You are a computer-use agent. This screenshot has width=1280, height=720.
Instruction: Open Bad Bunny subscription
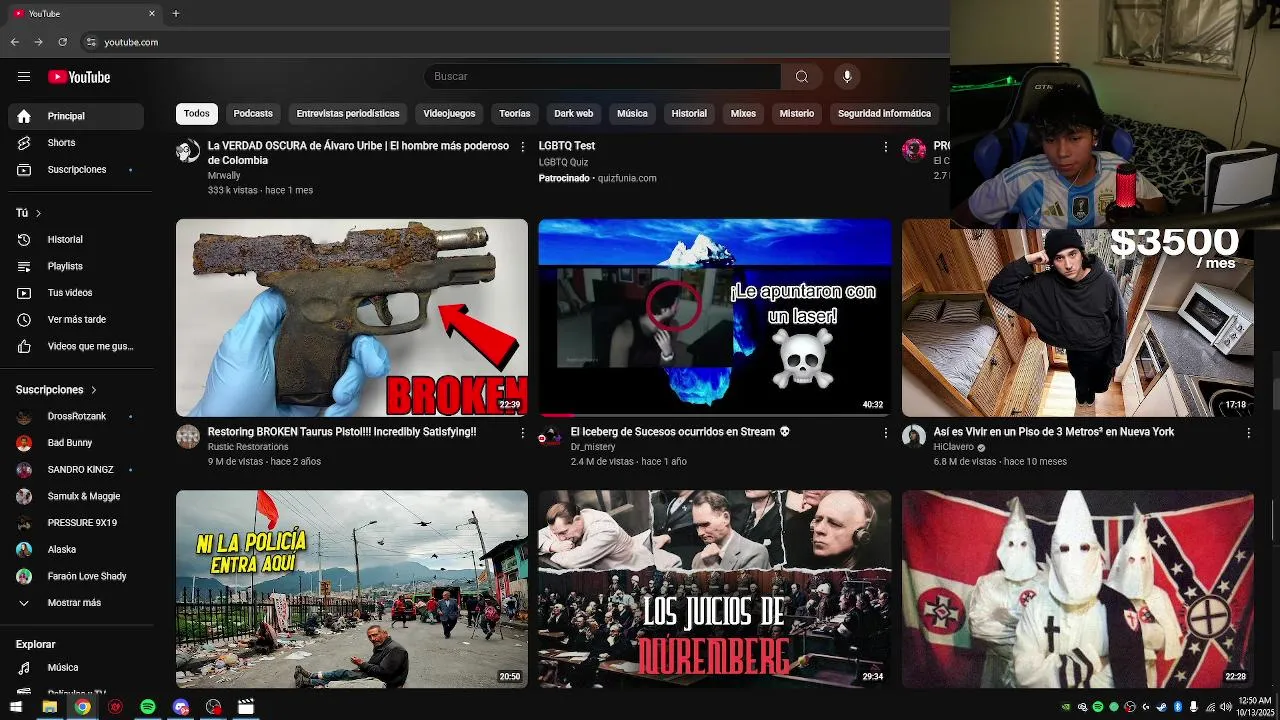(x=76, y=443)
